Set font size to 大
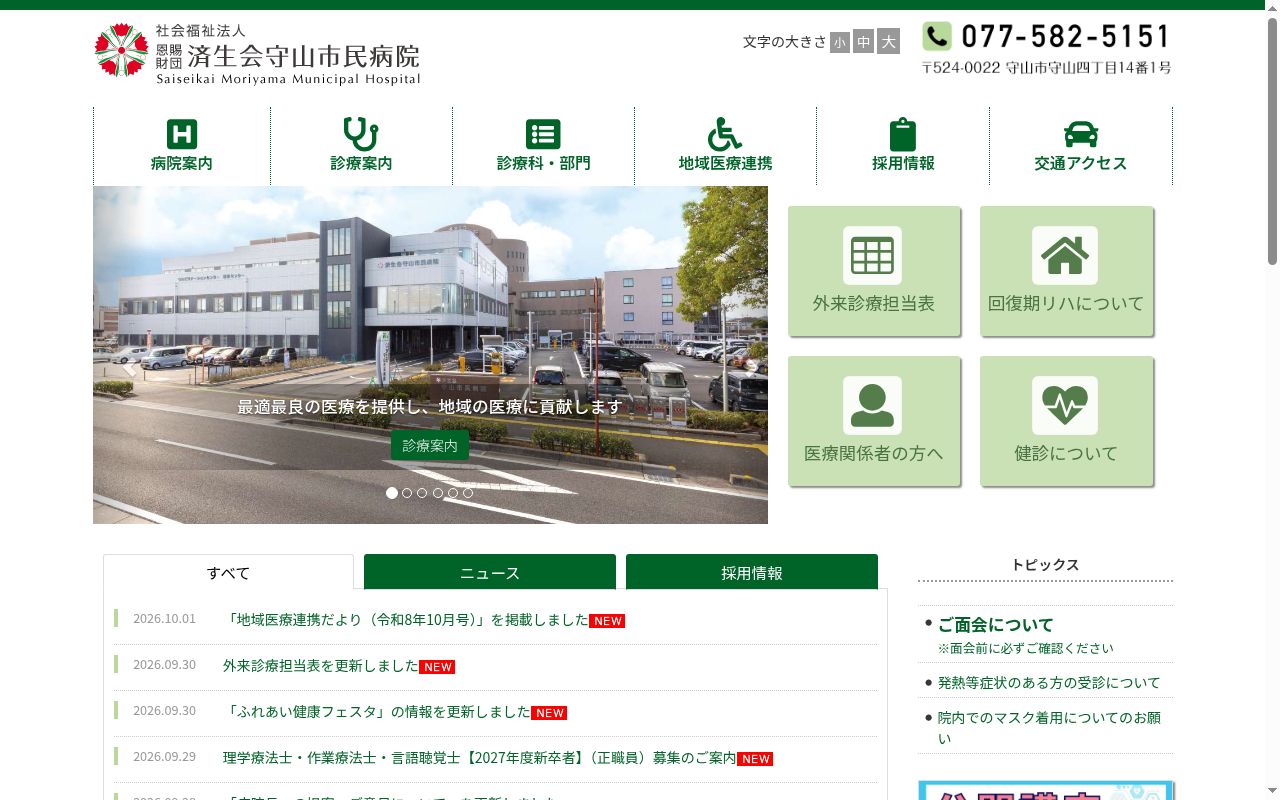 (x=888, y=41)
